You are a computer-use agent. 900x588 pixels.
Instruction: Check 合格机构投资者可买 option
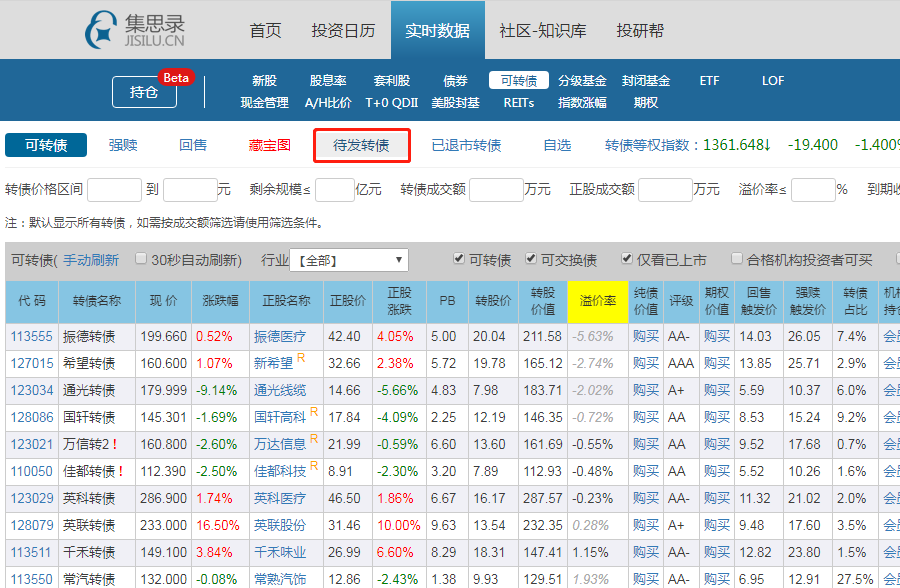(x=737, y=258)
